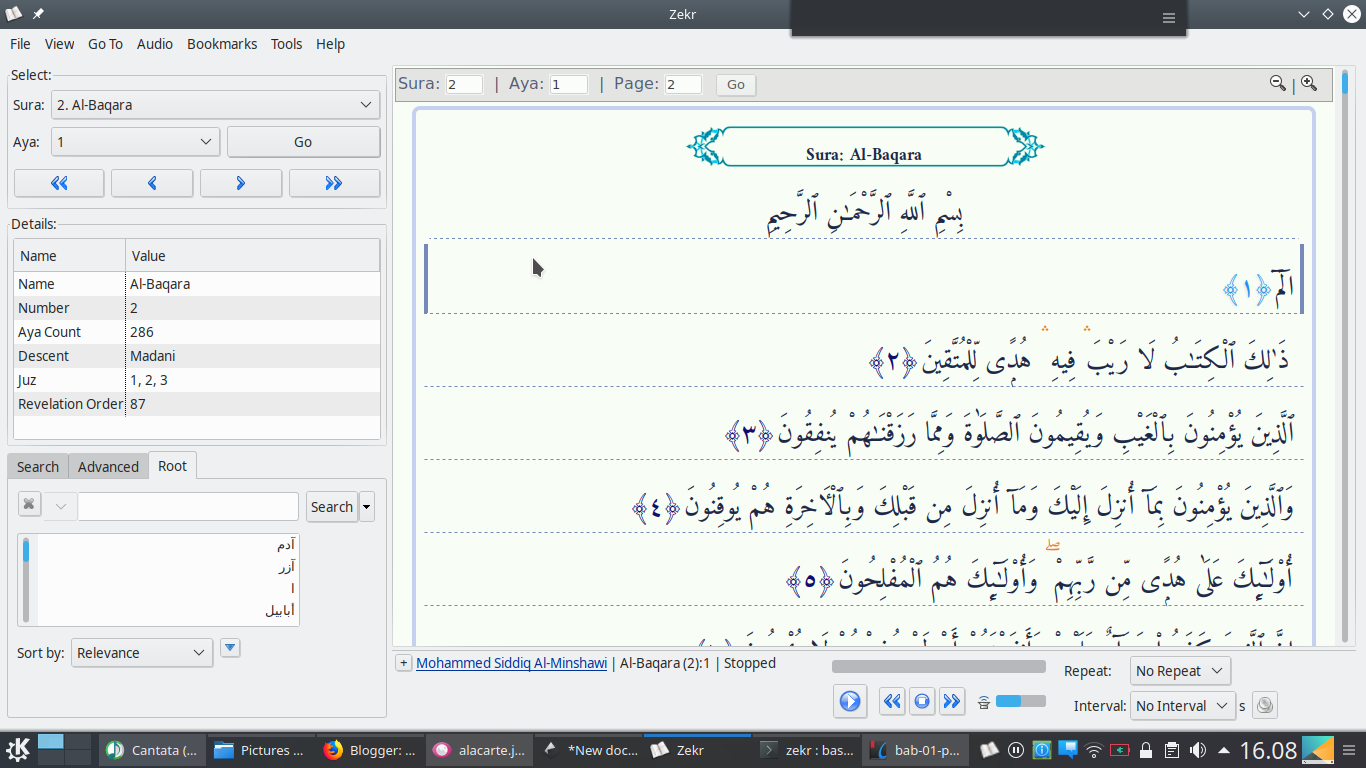This screenshot has height=768, width=1366.
Task: Open the Mohammed Siddiq Al-Minshawi reciter link
Action: 511,663
